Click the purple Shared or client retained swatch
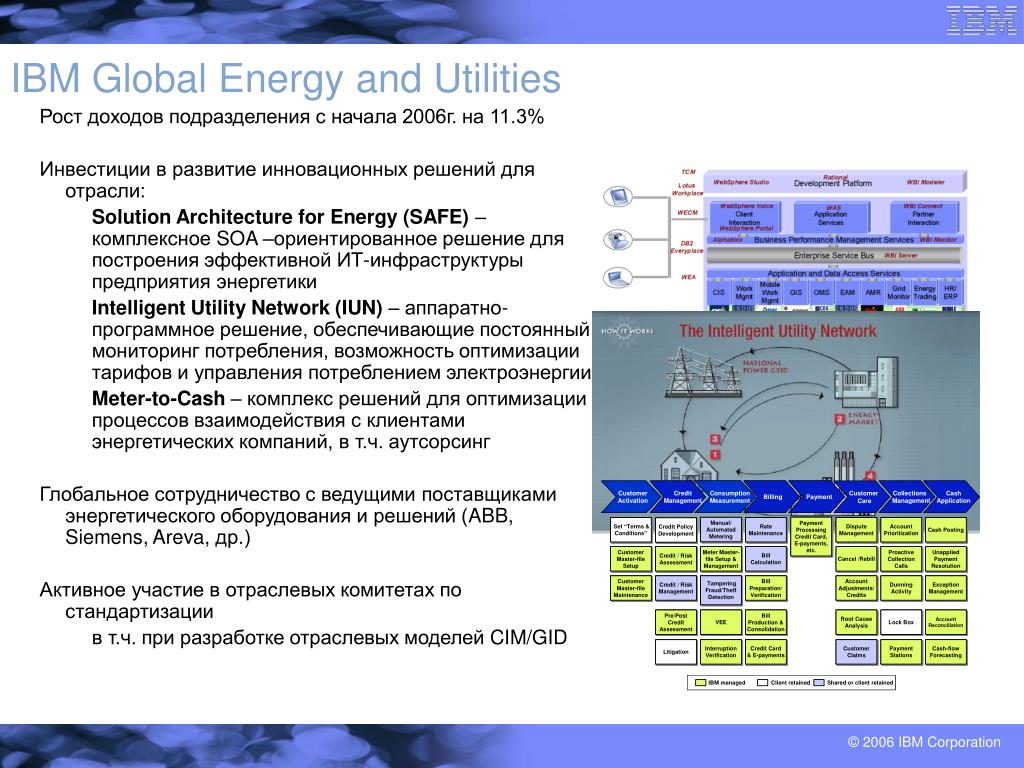 pos(818,682)
